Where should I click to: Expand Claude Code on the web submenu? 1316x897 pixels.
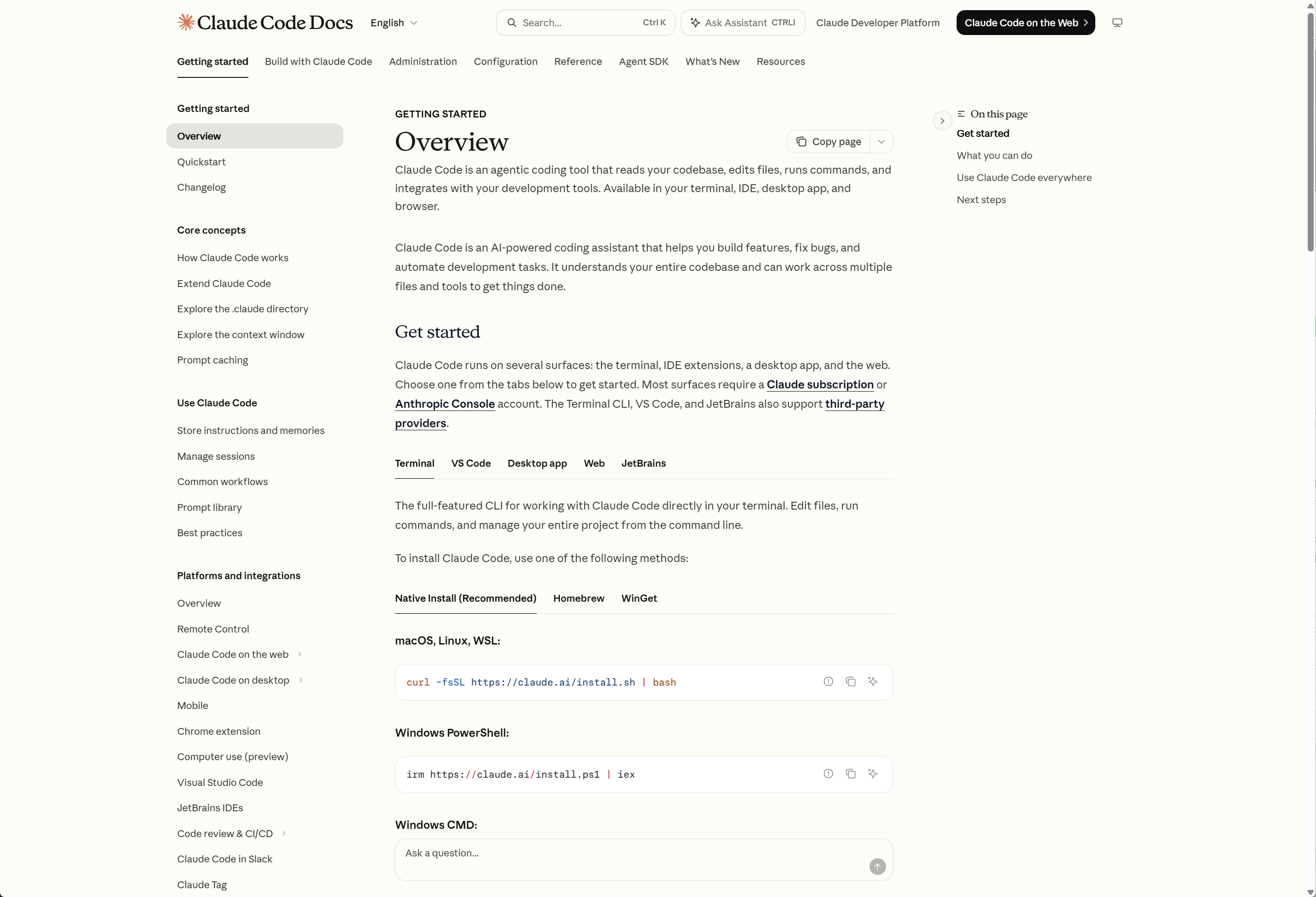coord(300,655)
